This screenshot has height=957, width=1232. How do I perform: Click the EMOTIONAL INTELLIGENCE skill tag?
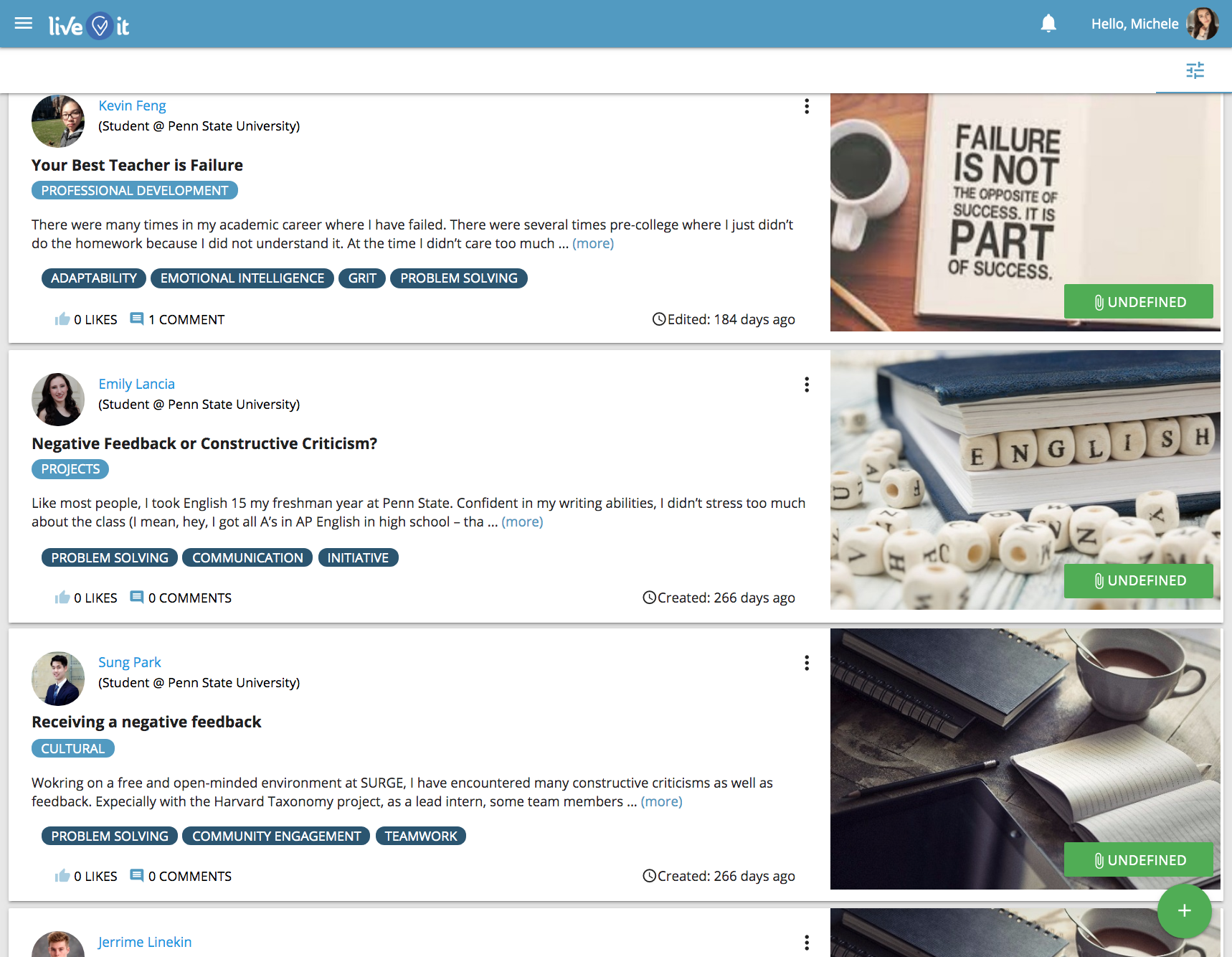pyautogui.click(x=242, y=278)
